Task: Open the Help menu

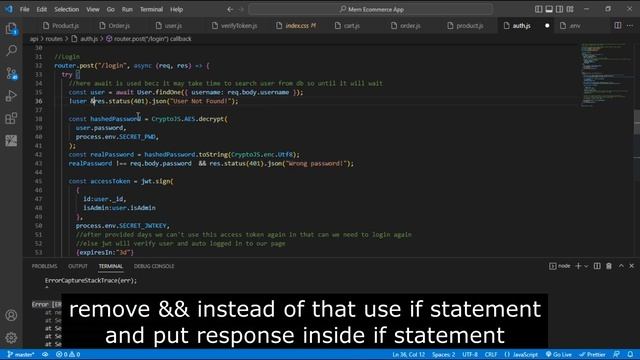Action: 176,9
